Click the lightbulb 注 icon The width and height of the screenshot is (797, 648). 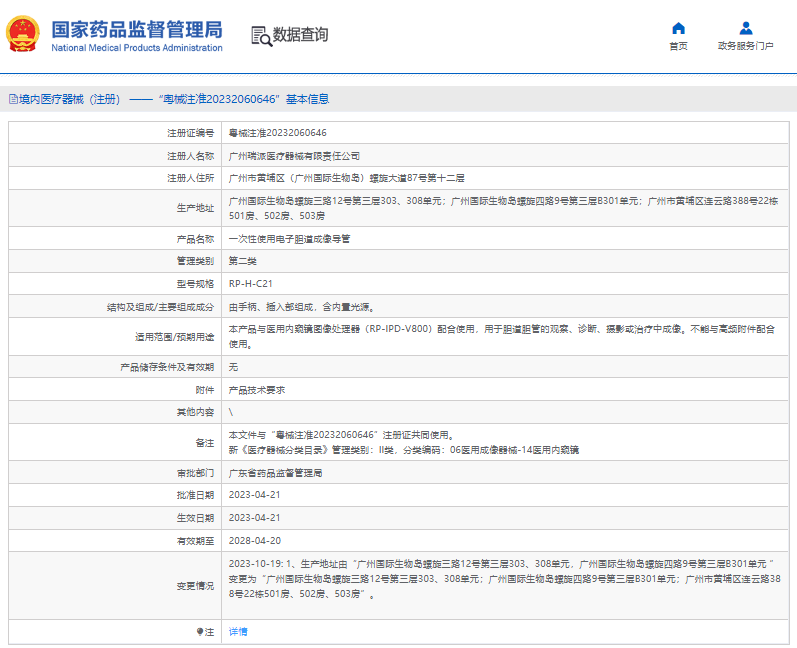click(x=200, y=632)
